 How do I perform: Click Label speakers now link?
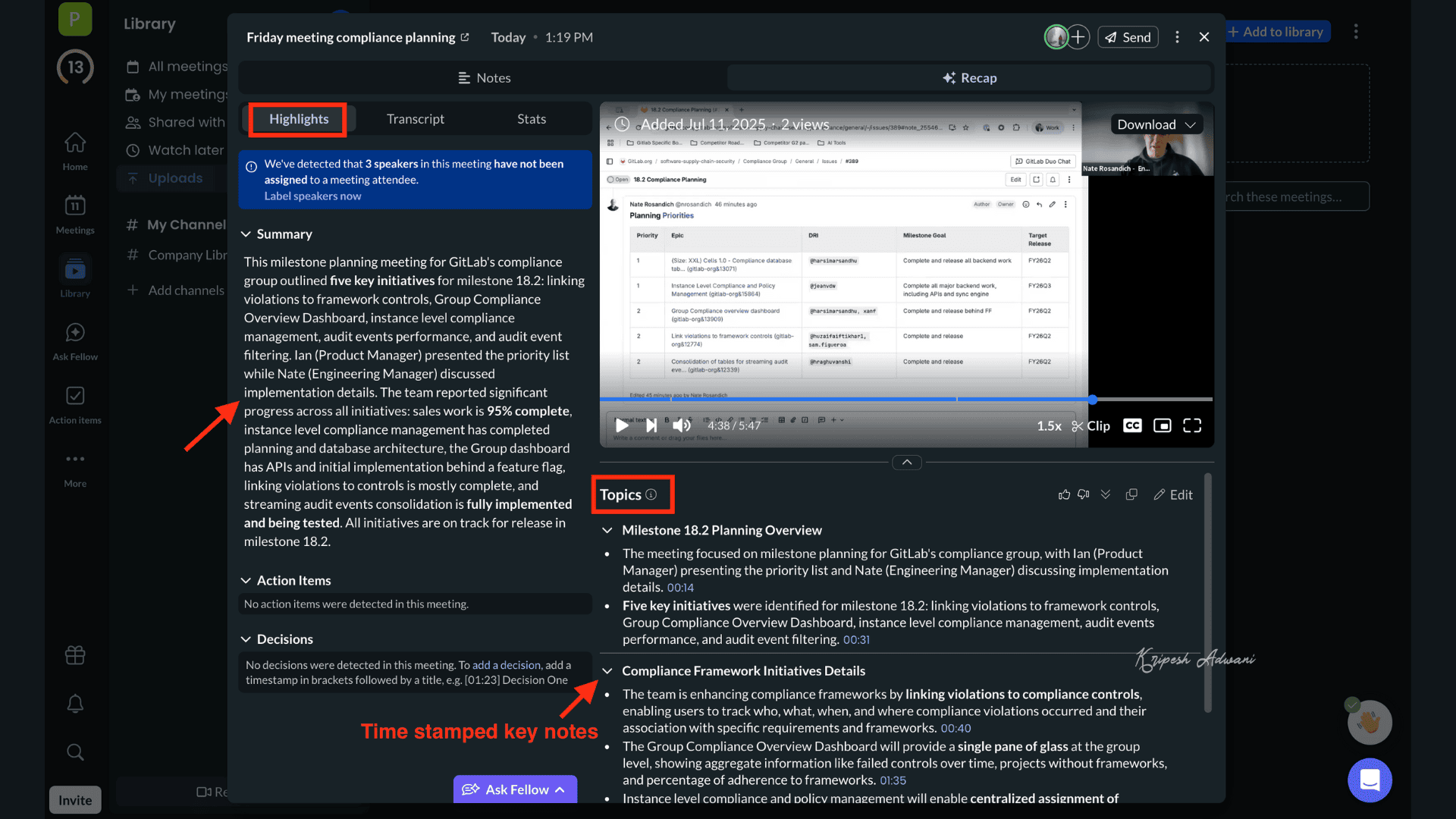[312, 196]
